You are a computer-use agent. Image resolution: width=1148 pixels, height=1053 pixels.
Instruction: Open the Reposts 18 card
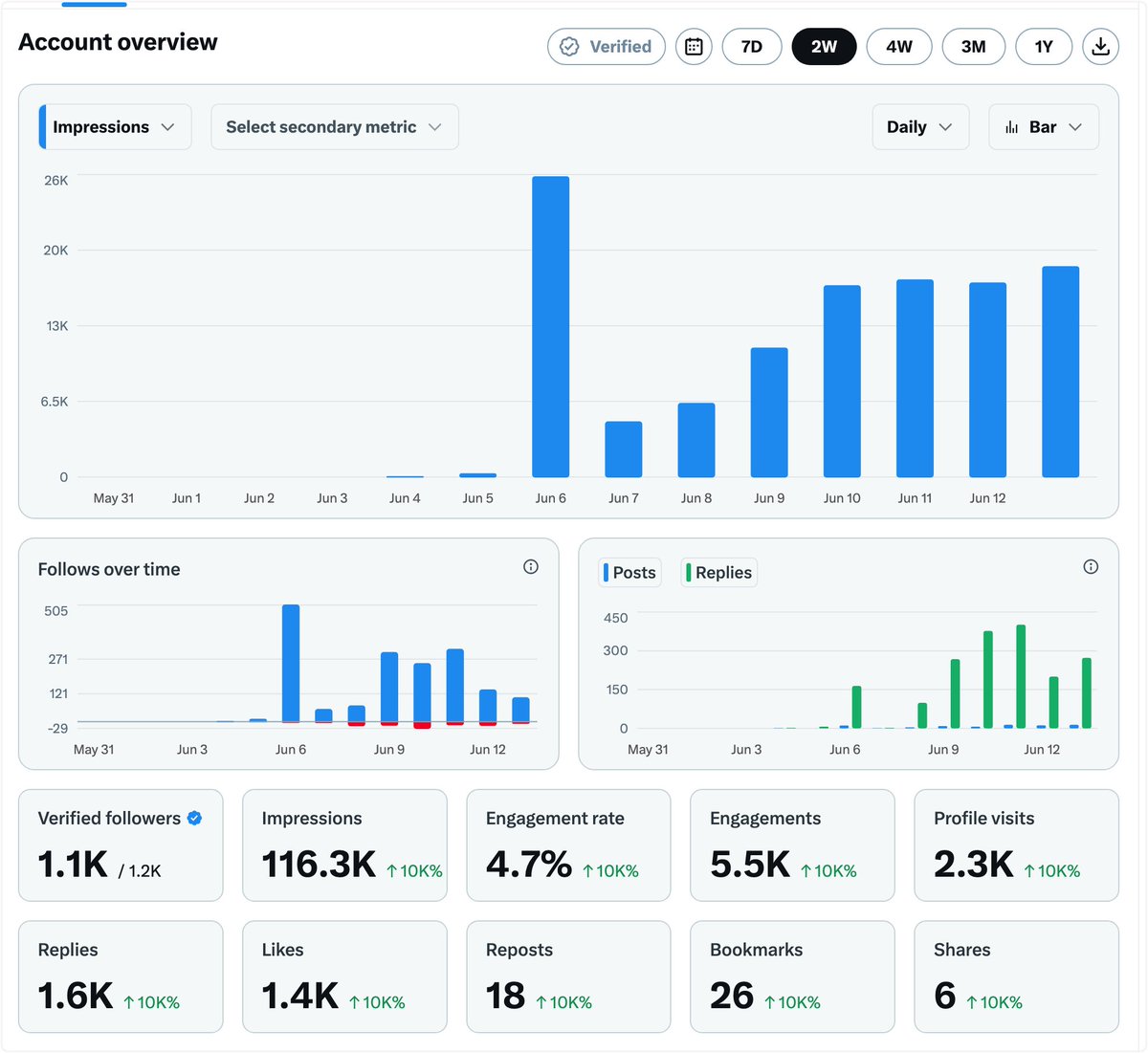tap(568, 976)
